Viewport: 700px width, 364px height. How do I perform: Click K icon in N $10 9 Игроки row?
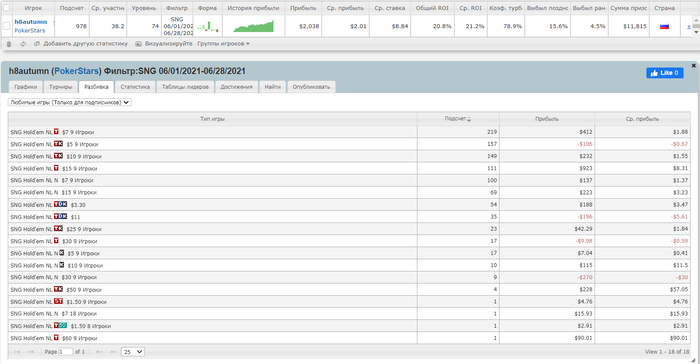tap(62, 265)
